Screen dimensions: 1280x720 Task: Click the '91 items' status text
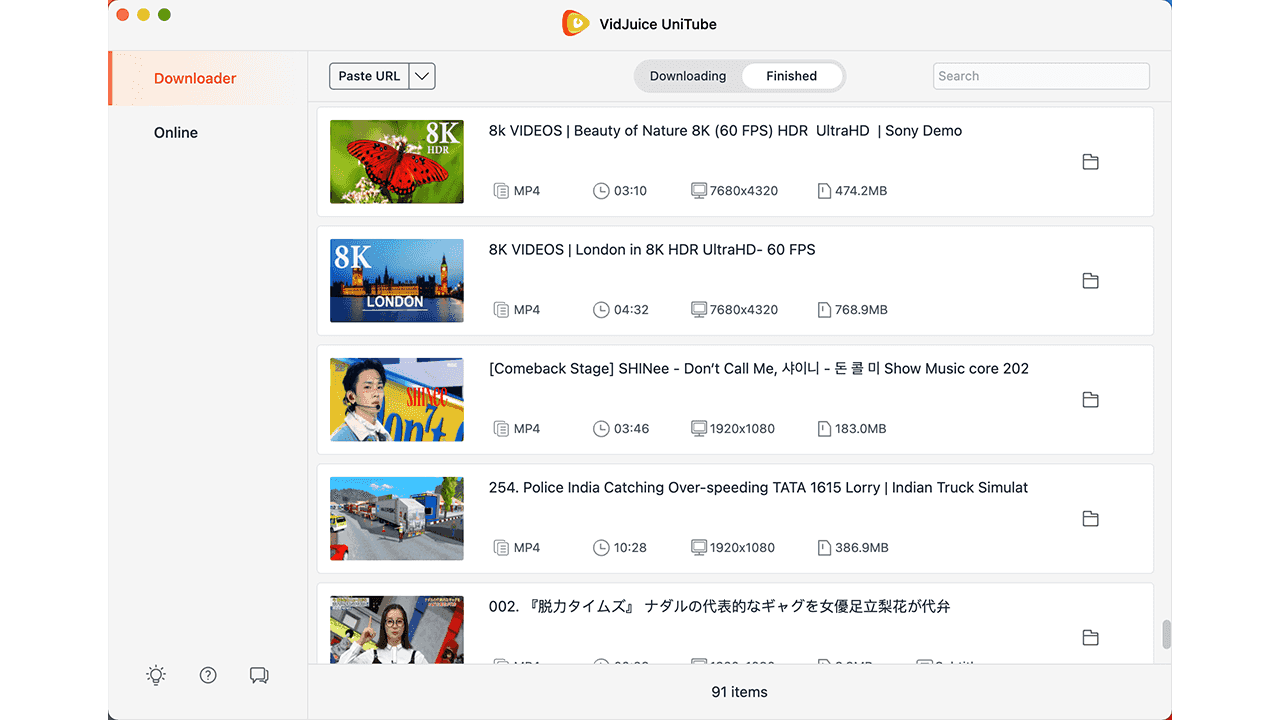click(739, 692)
